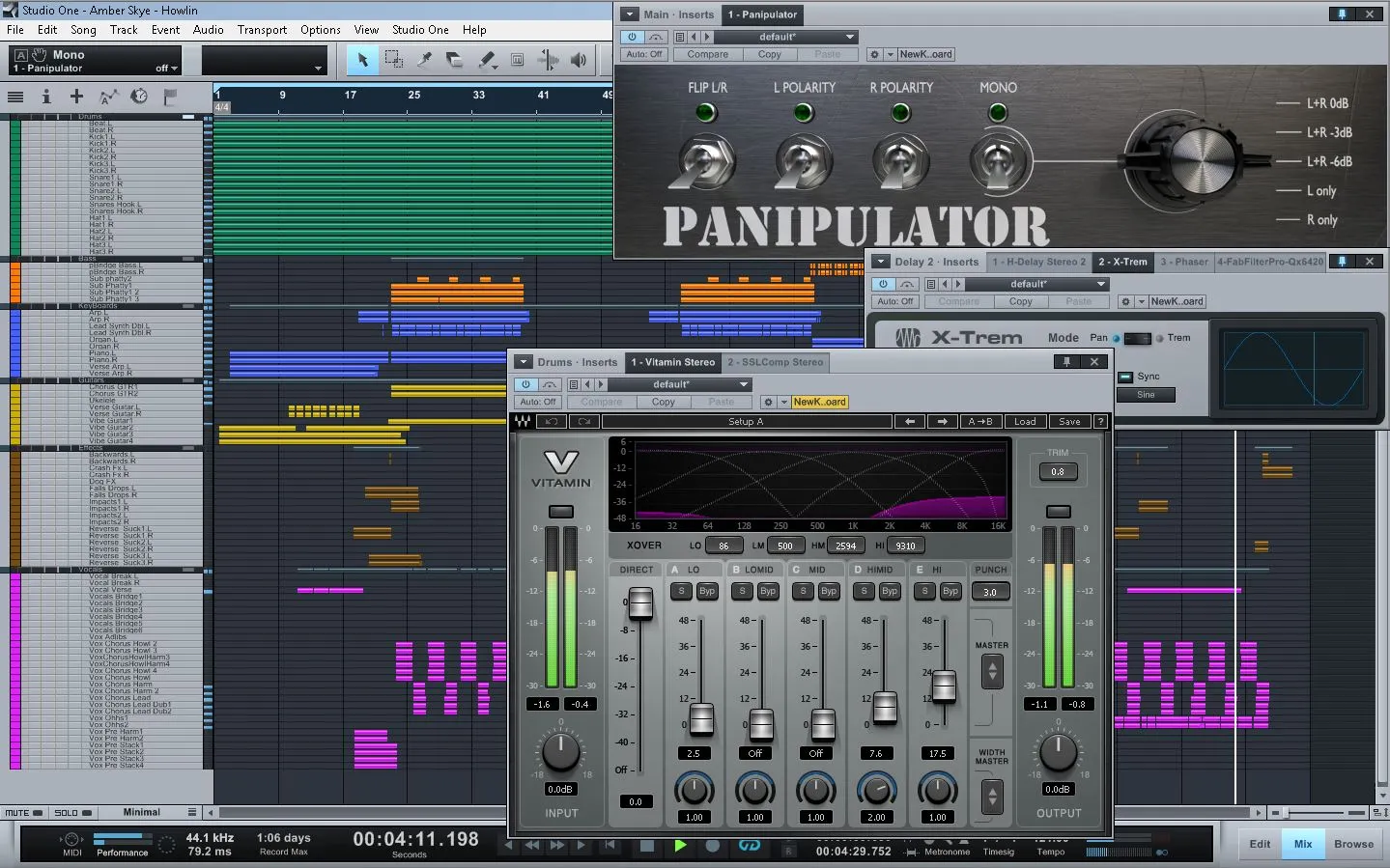The width and height of the screenshot is (1390, 868).
Task: Open the Sine waveform selector in X-Trem
Action: click(1146, 395)
